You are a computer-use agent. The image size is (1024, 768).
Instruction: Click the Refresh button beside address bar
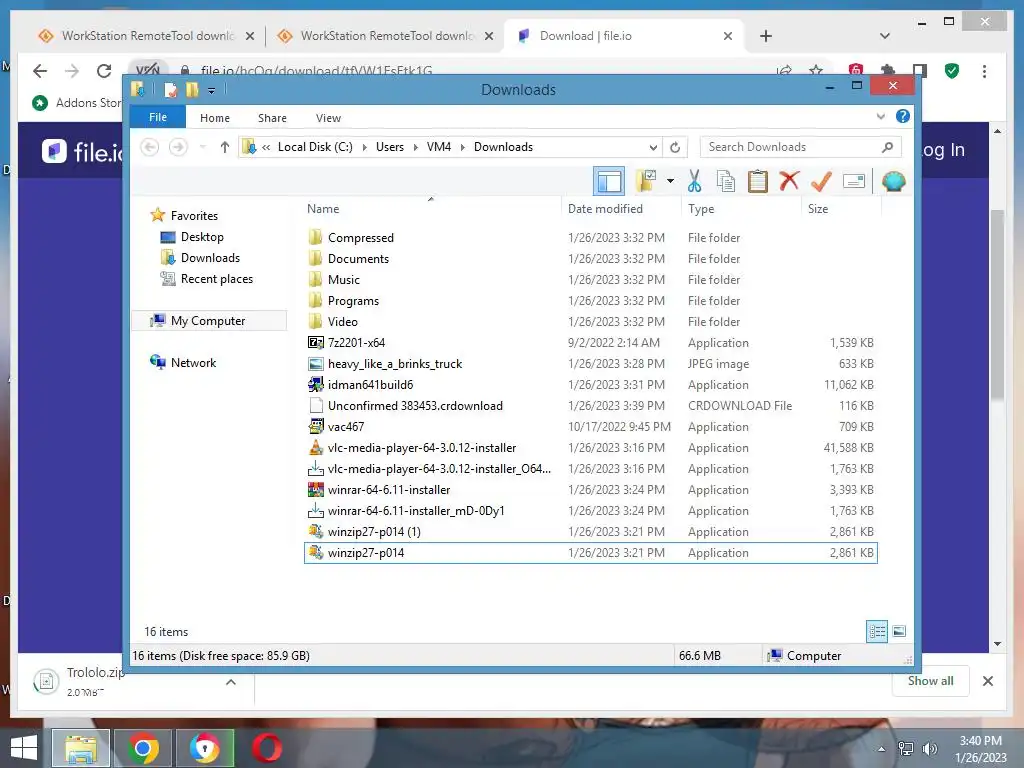click(675, 147)
